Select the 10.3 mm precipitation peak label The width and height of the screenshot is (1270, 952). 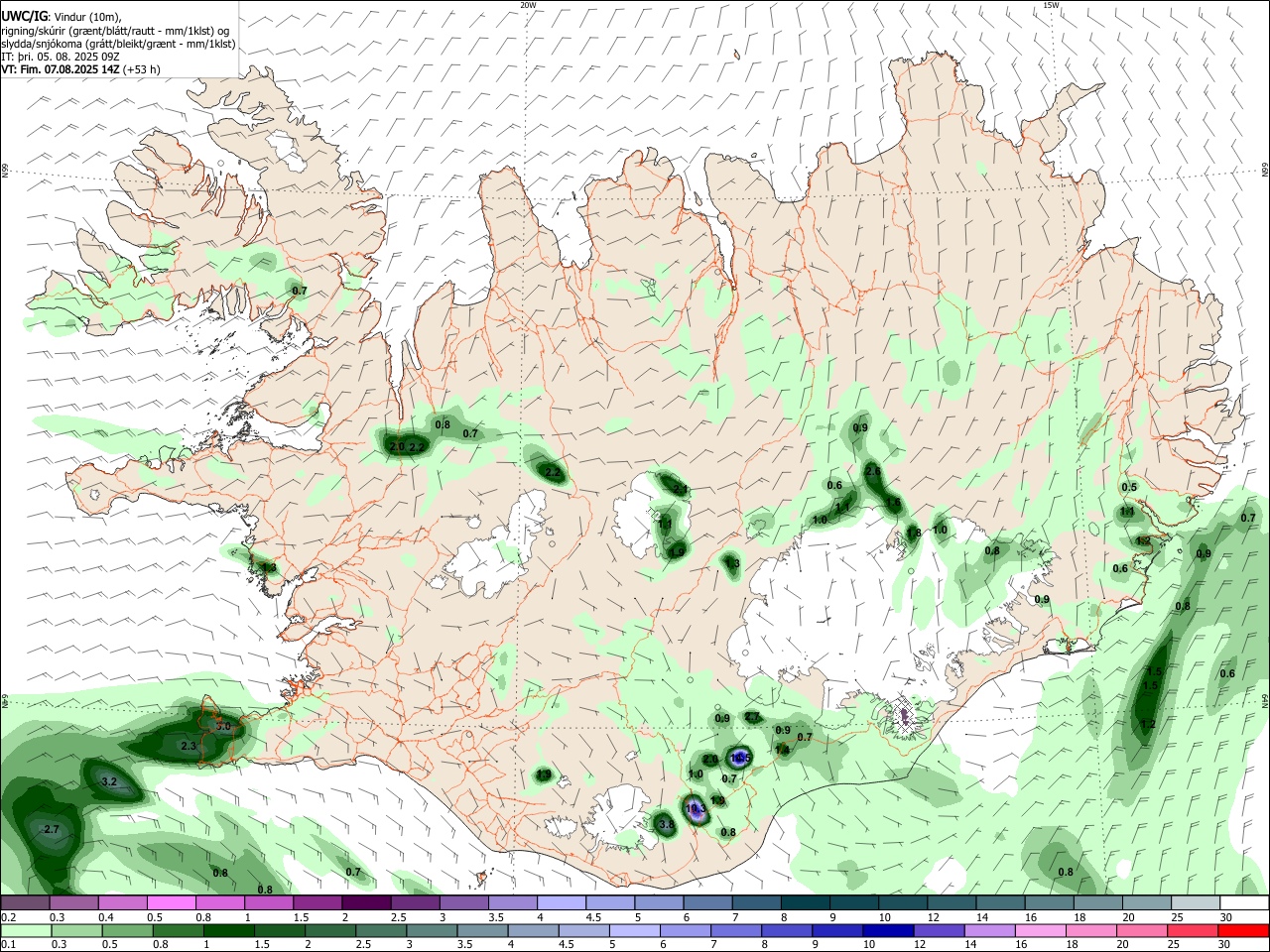coord(697,809)
